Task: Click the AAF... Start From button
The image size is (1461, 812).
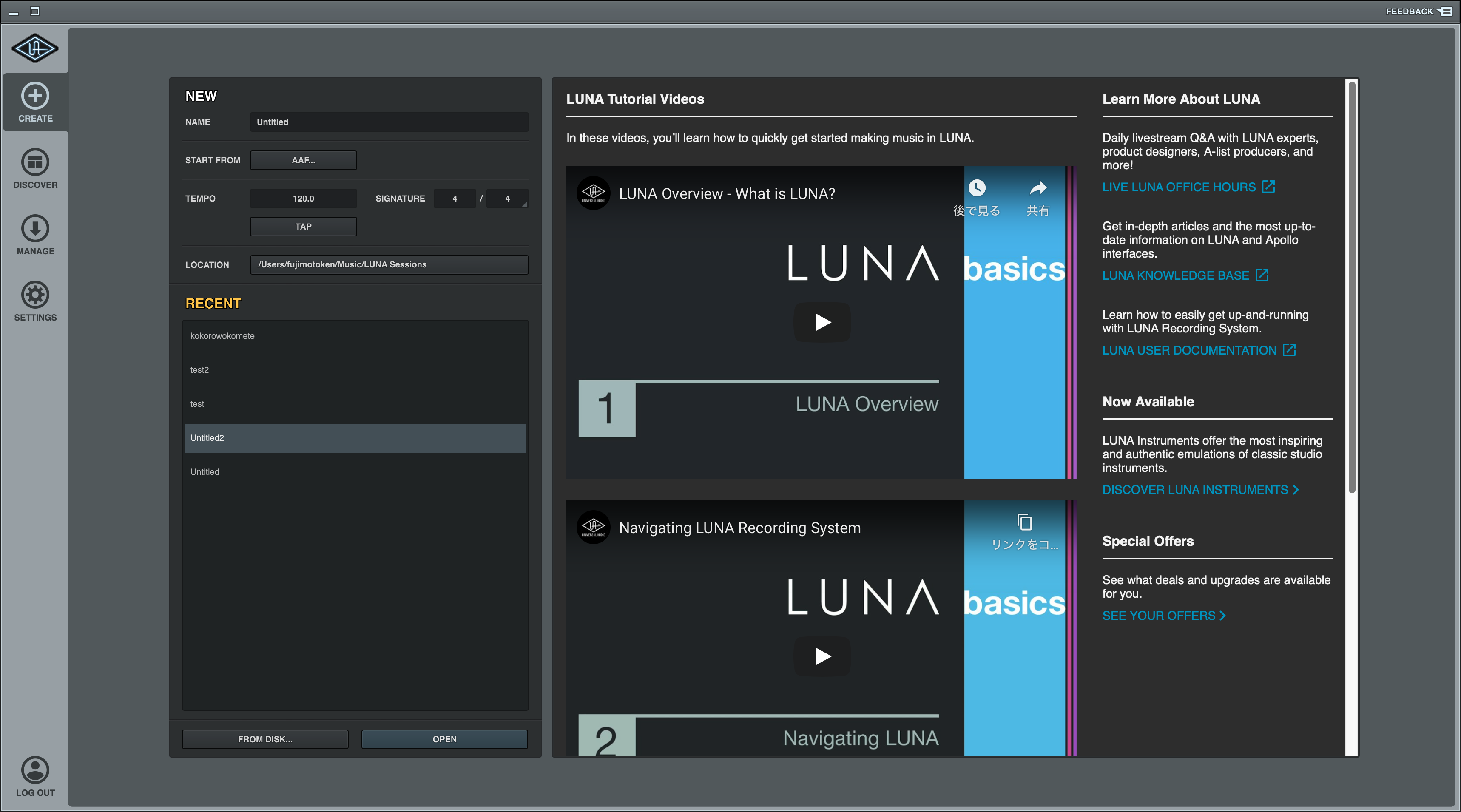Action: click(304, 160)
